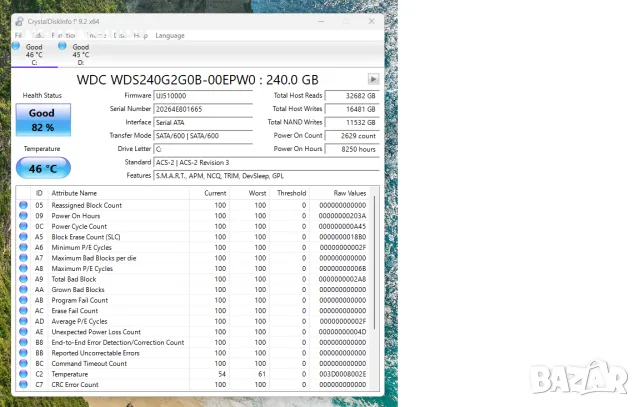This screenshot has width=640, height=407.
Task: Click the Attribute Name column header
Action: (x=118, y=193)
